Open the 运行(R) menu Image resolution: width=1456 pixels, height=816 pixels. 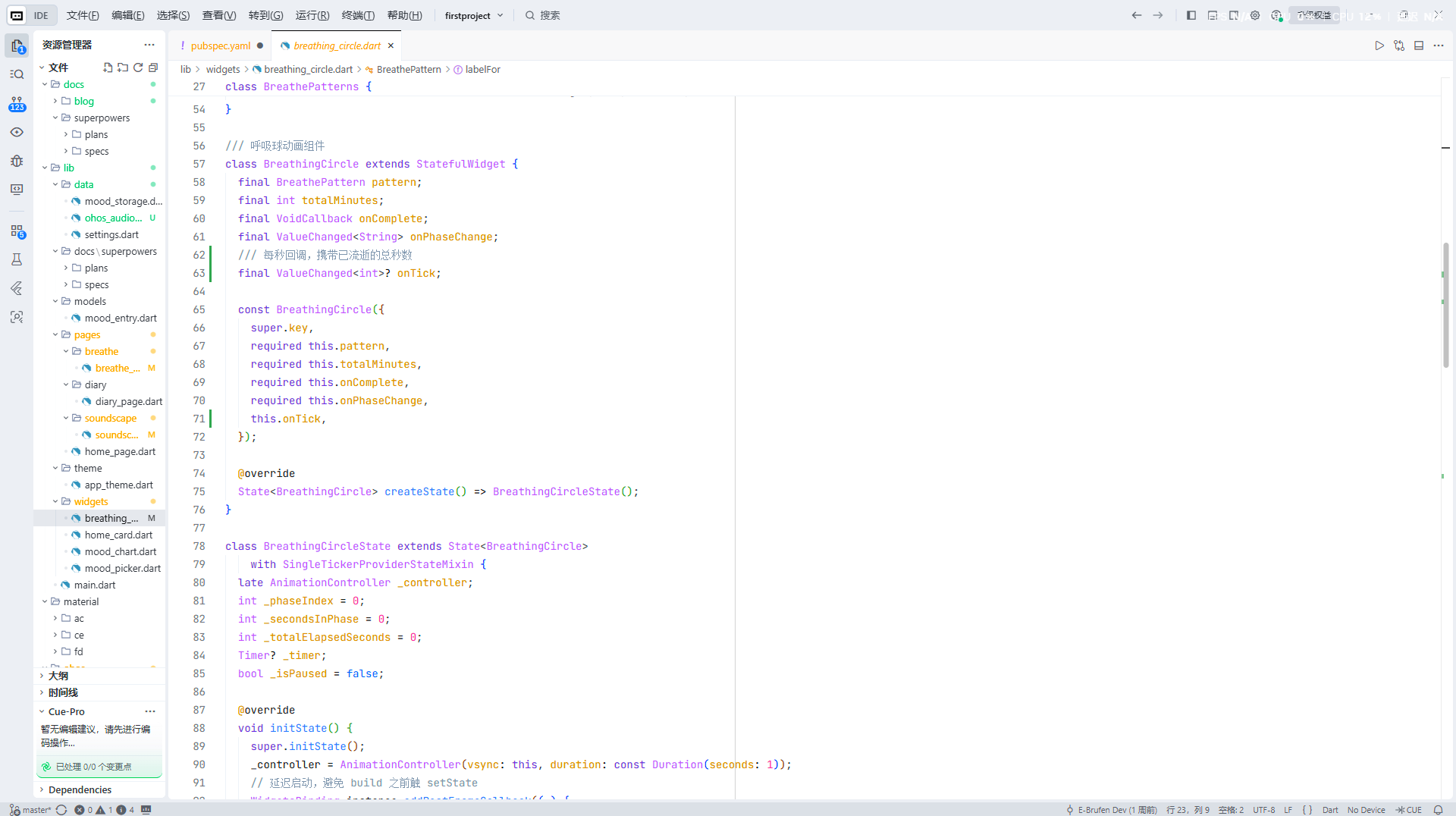(x=312, y=15)
